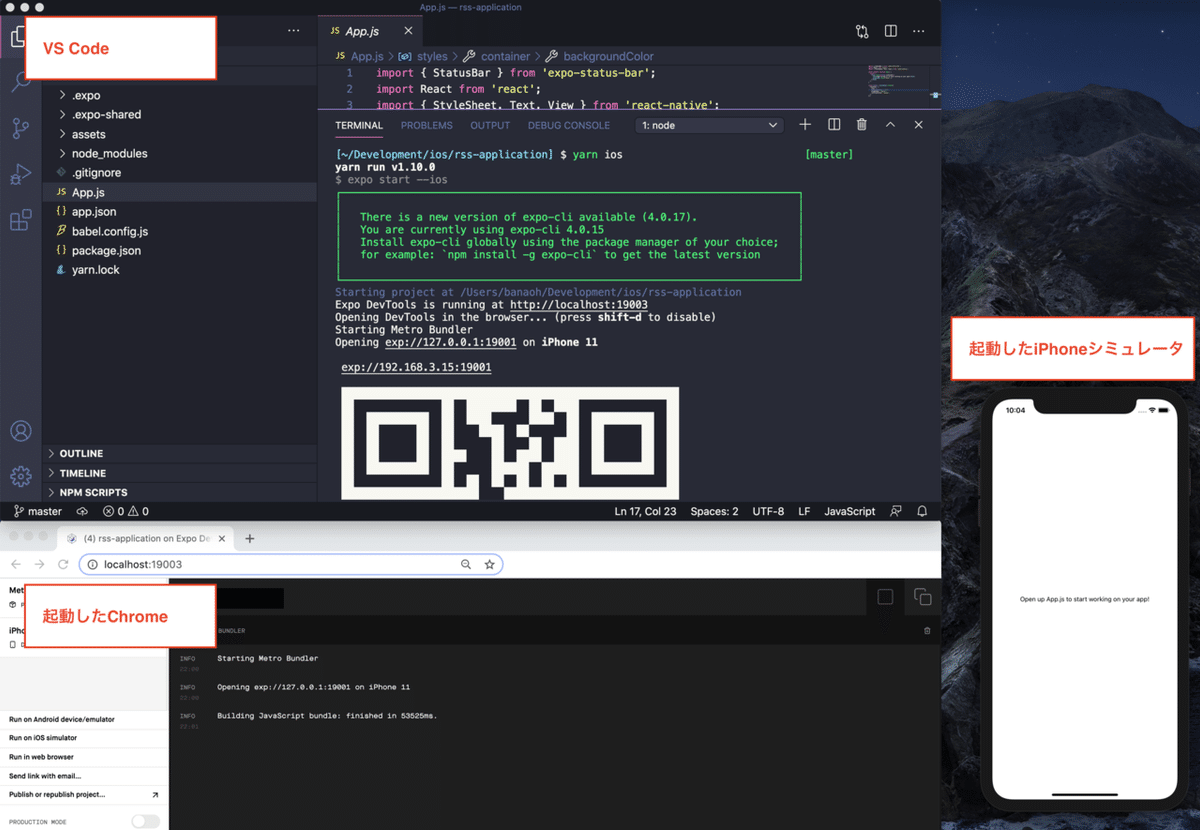1200x830 pixels.
Task: Open the http://localhost:19003 terminal link
Action: (579, 305)
